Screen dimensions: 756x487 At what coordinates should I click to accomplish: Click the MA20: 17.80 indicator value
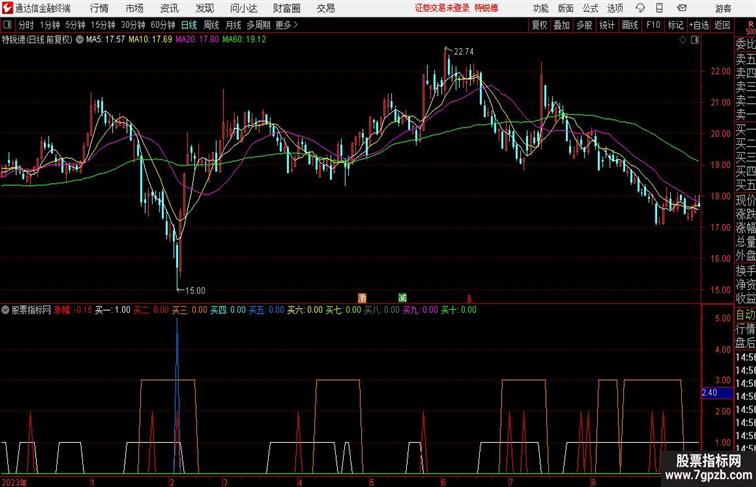click(x=197, y=40)
